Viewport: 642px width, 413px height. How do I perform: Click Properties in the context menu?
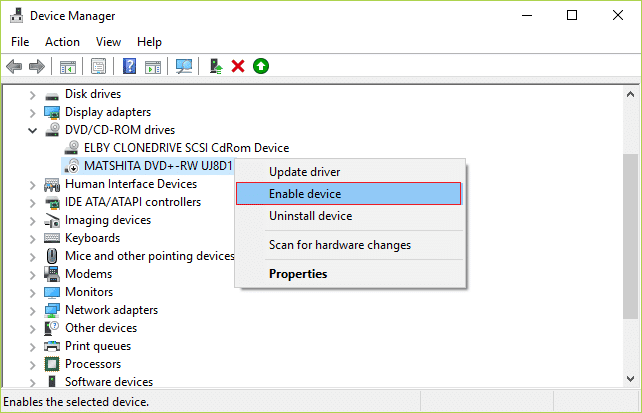pos(297,274)
